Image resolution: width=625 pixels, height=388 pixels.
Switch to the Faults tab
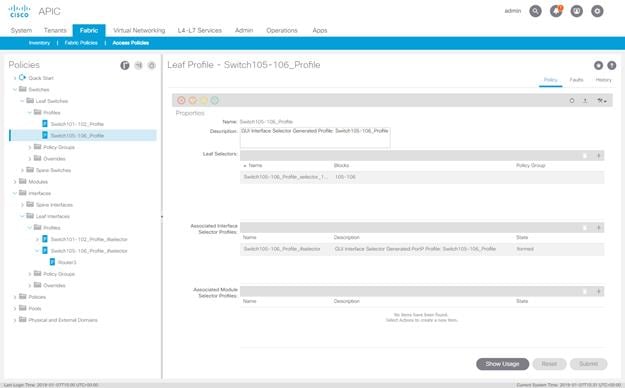point(576,80)
